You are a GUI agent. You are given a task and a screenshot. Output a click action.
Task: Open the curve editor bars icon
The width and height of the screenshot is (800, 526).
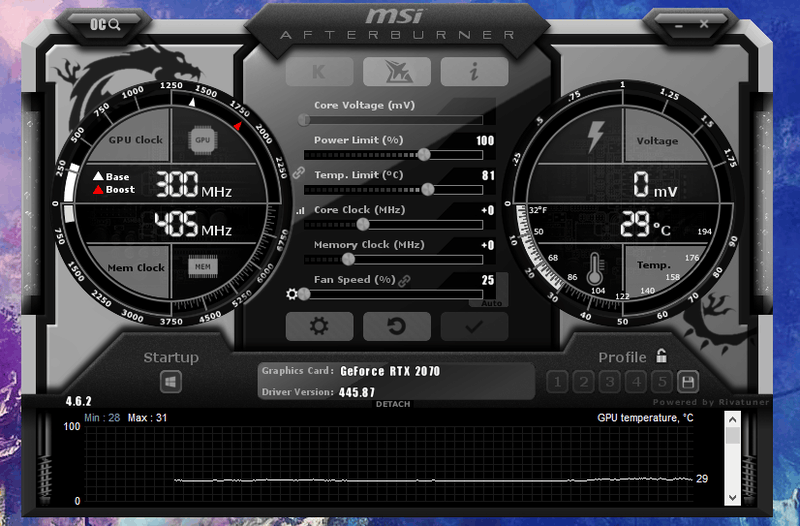pyautogui.click(x=300, y=210)
